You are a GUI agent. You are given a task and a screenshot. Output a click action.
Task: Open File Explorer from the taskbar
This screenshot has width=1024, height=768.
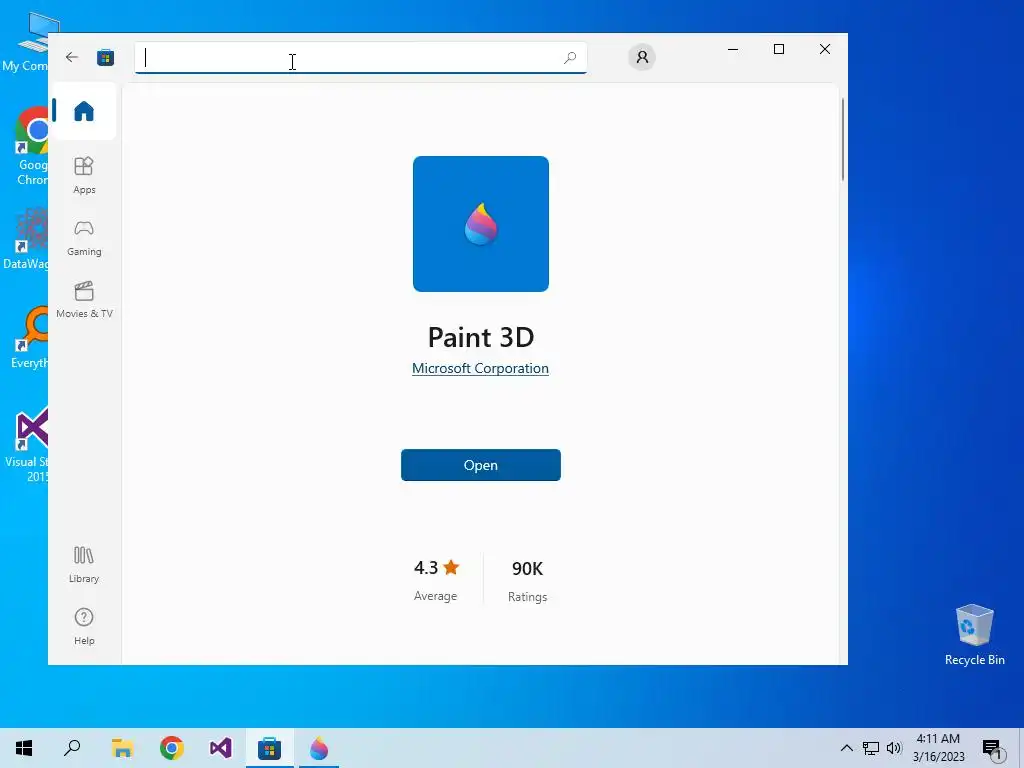click(x=122, y=748)
